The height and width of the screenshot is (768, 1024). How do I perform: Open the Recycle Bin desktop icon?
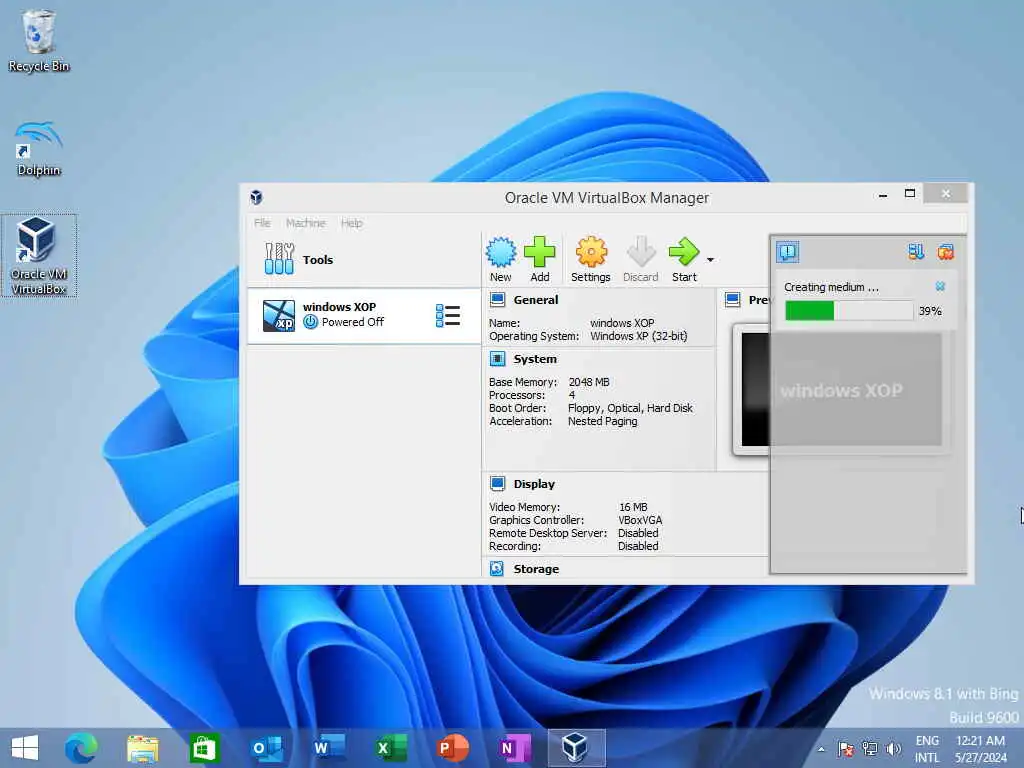tap(39, 40)
